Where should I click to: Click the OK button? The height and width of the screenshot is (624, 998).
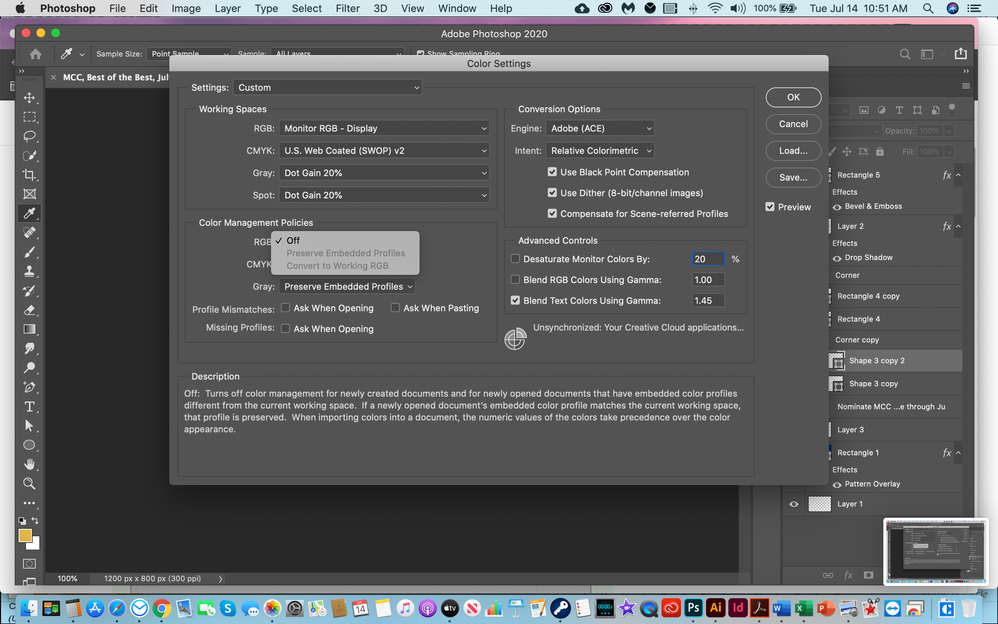(x=793, y=97)
